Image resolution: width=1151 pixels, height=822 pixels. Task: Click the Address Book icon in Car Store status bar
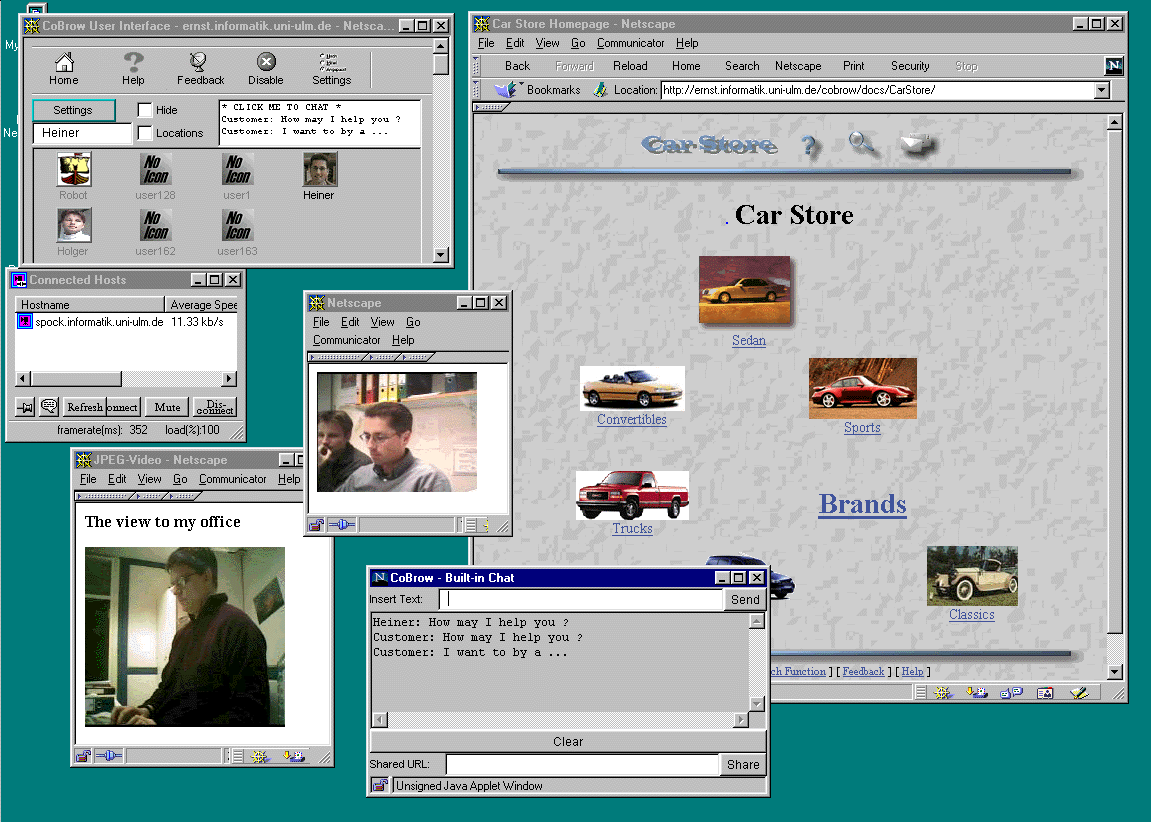[x=1045, y=692]
